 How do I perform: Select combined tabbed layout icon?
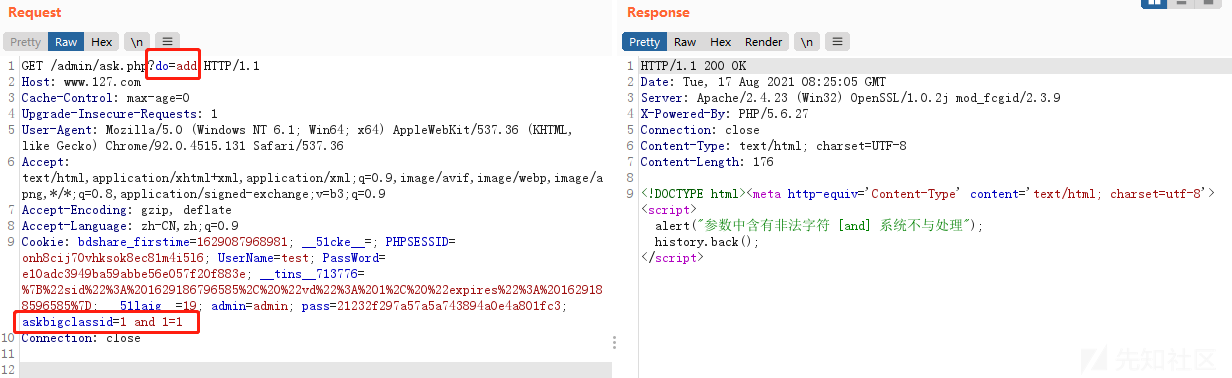1209,4
